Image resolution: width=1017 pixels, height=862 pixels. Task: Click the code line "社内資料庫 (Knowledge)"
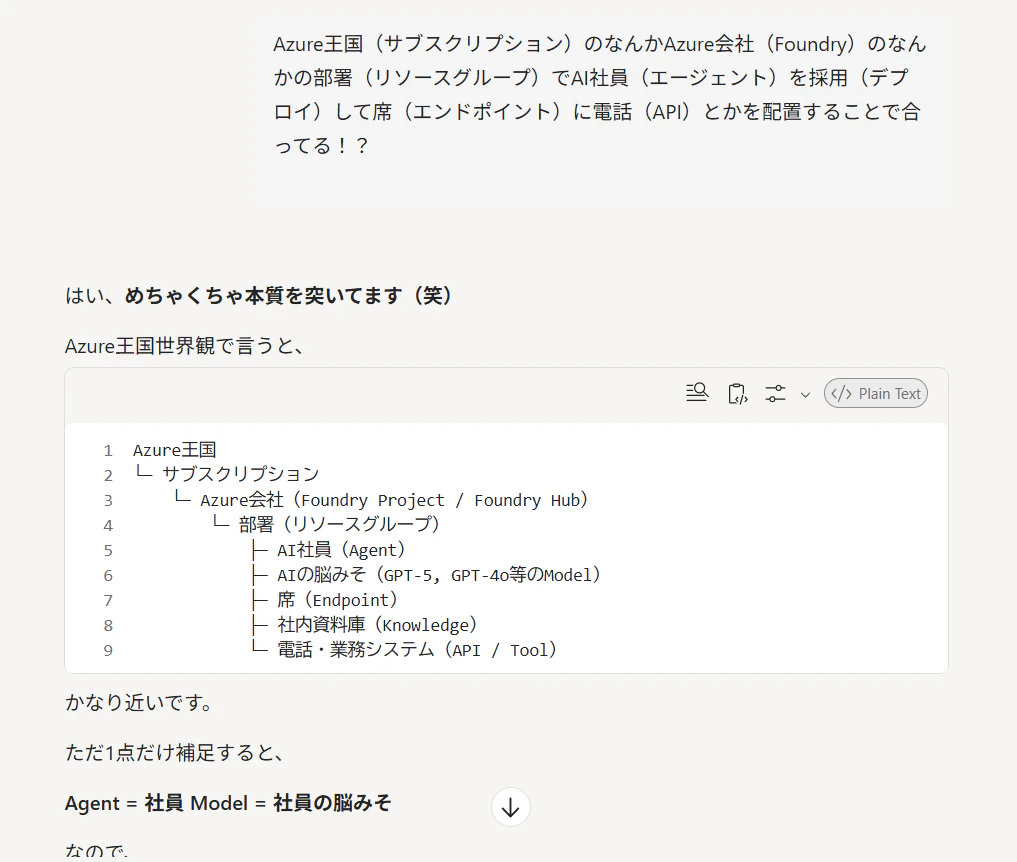click(x=377, y=625)
